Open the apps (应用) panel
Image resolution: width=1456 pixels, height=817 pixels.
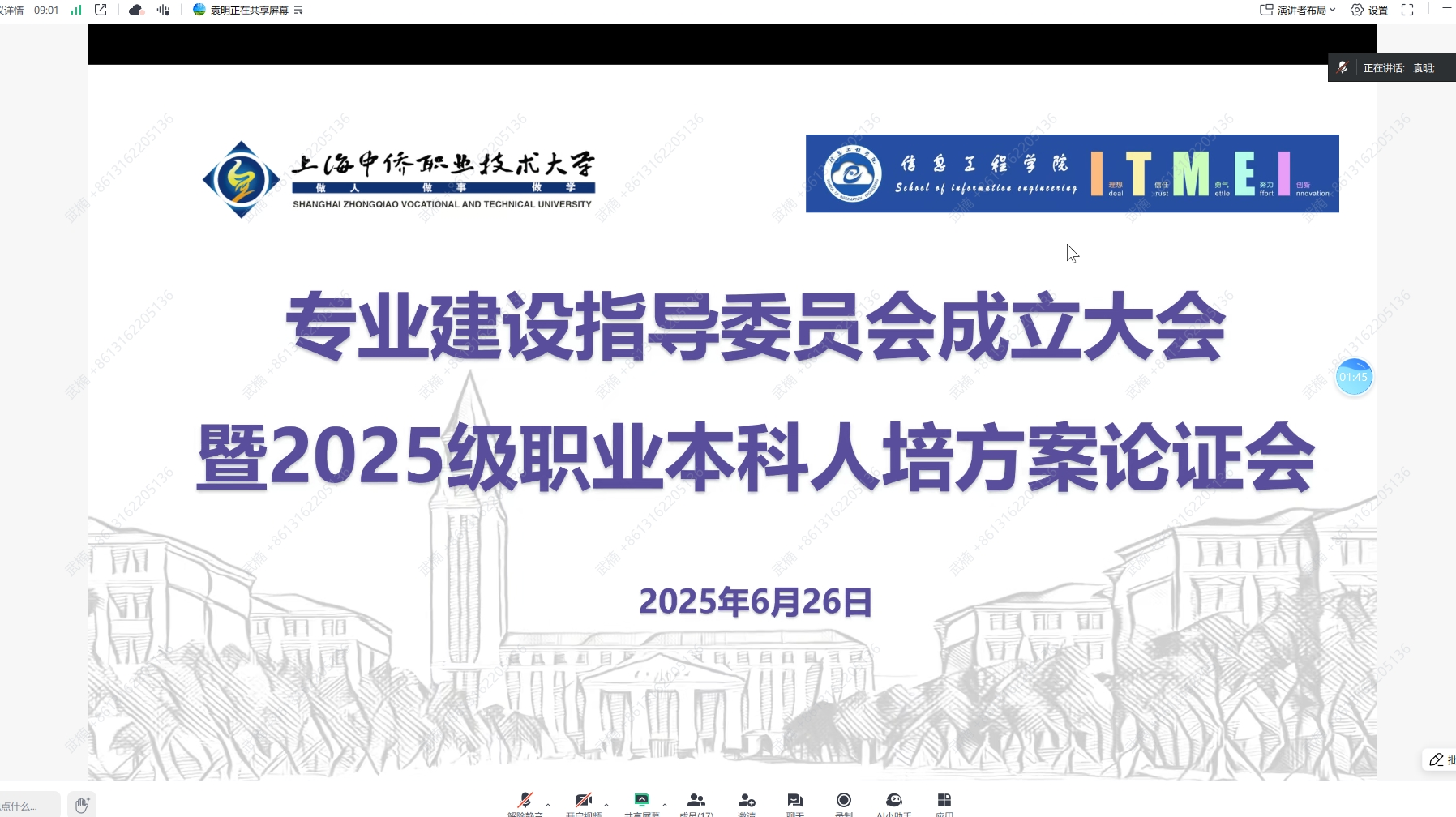tap(944, 802)
